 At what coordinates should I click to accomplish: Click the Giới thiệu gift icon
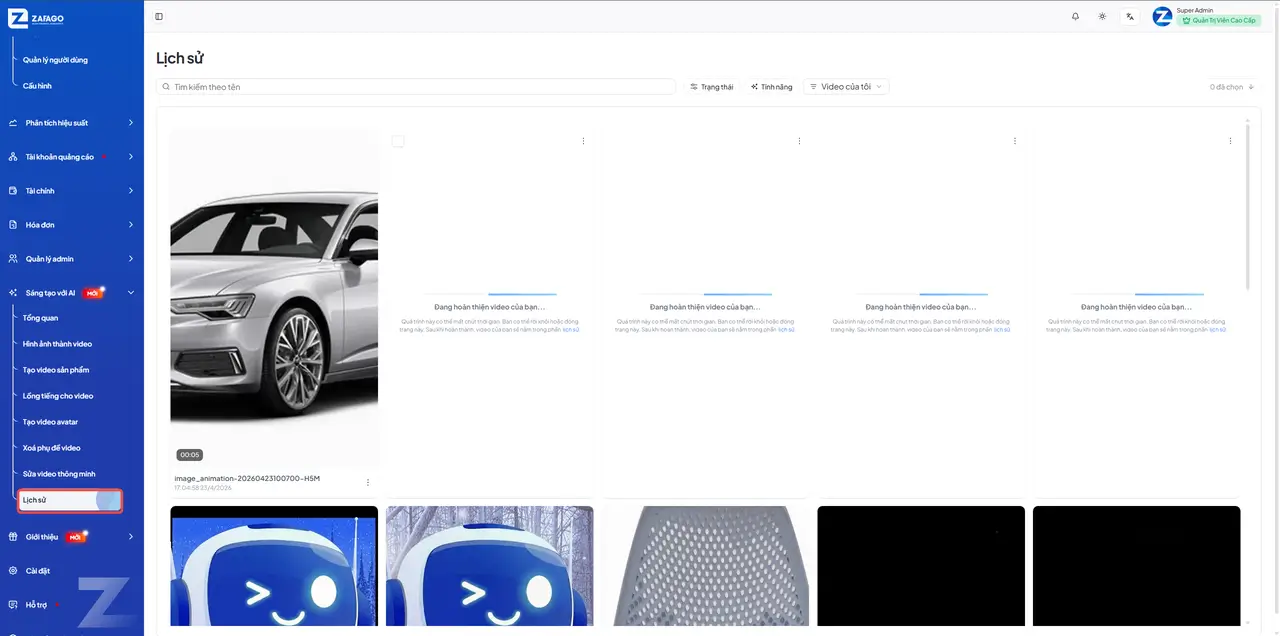pos(13,537)
